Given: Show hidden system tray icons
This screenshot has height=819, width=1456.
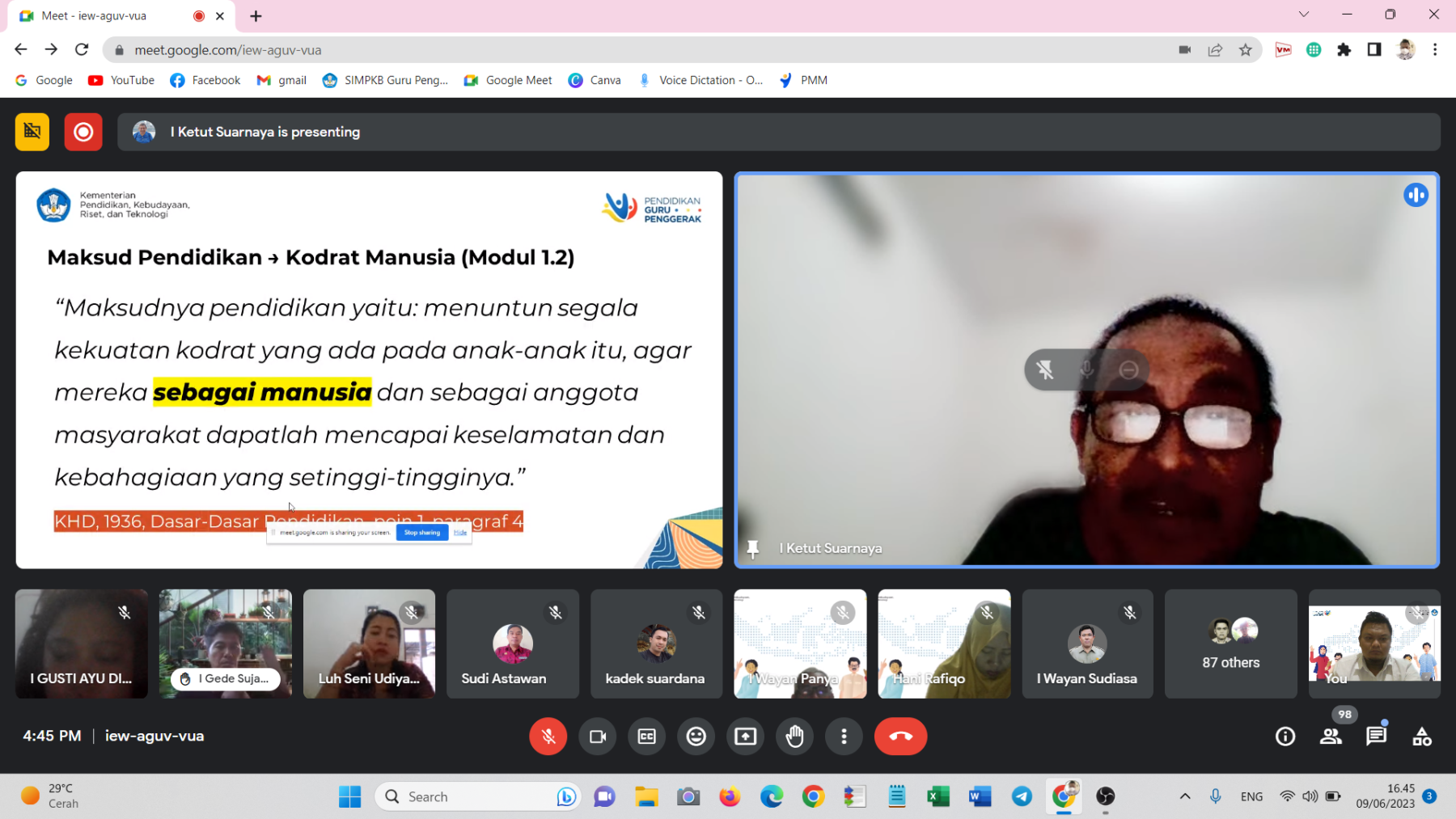Looking at the screenshot, I should point(1185,796).
